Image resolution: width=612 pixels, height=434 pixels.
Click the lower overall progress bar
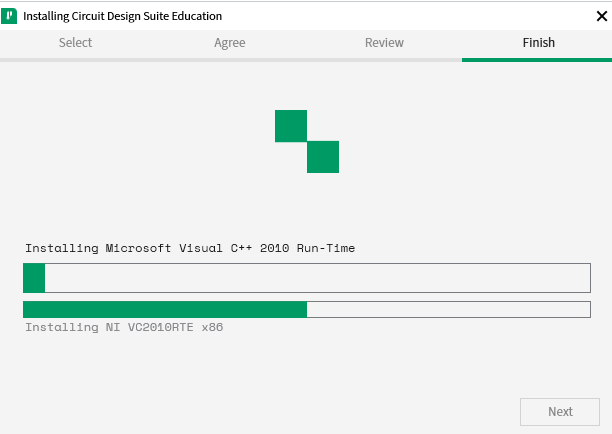click(x=307, y=309)
